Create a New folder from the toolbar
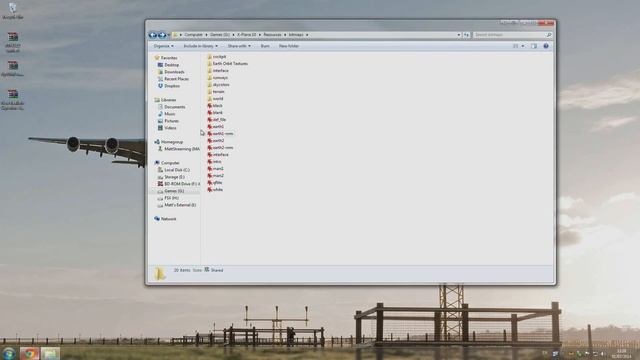640x360 pixels. point(289,46)
